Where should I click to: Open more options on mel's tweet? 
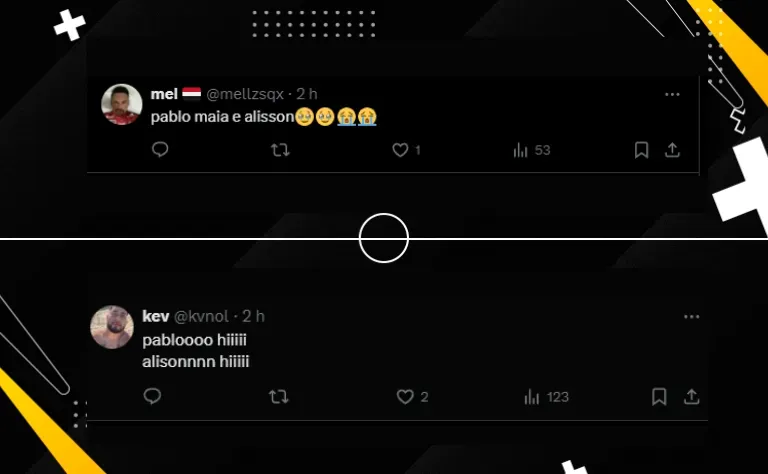[x=672, y=94]
